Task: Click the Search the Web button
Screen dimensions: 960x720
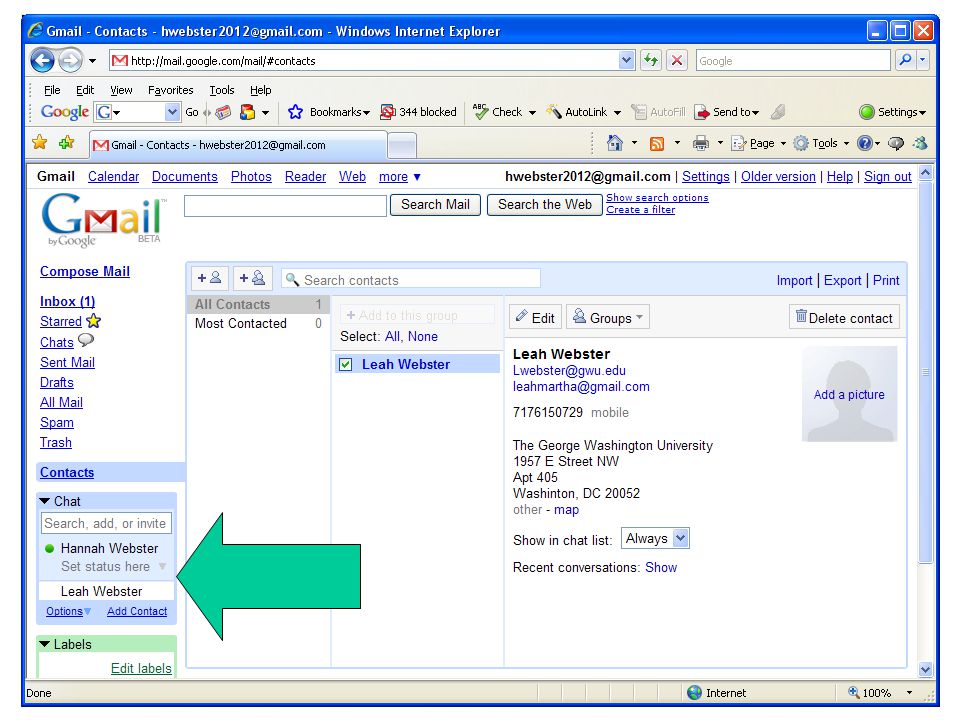Action: (x=544, y=204)
